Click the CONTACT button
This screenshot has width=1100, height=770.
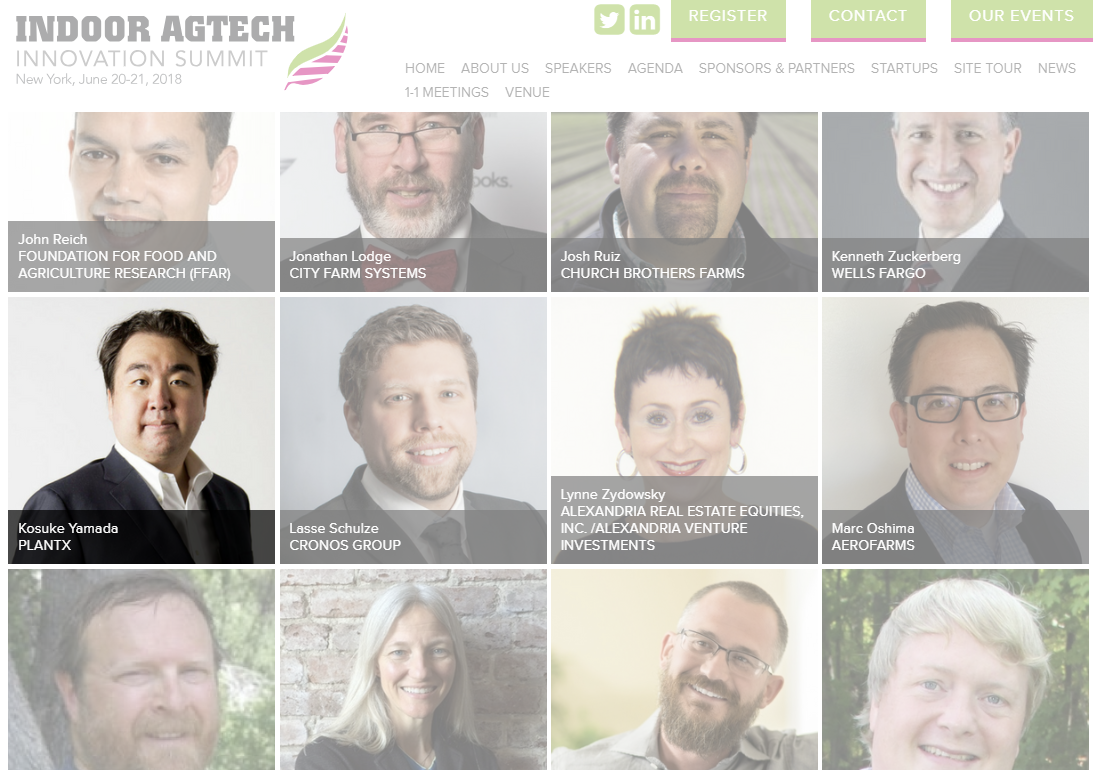coord(868,20)
